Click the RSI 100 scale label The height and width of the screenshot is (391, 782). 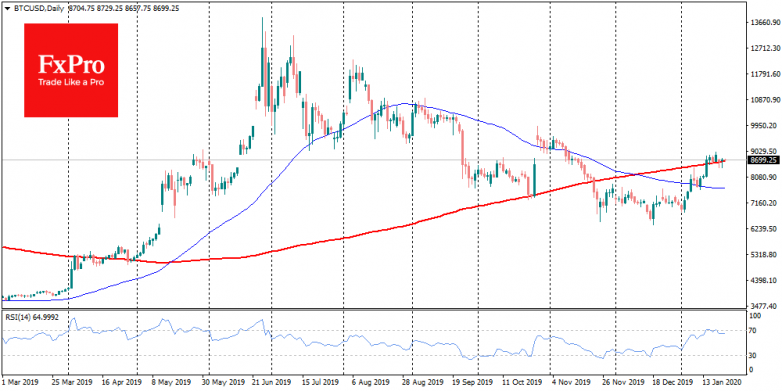756,316
